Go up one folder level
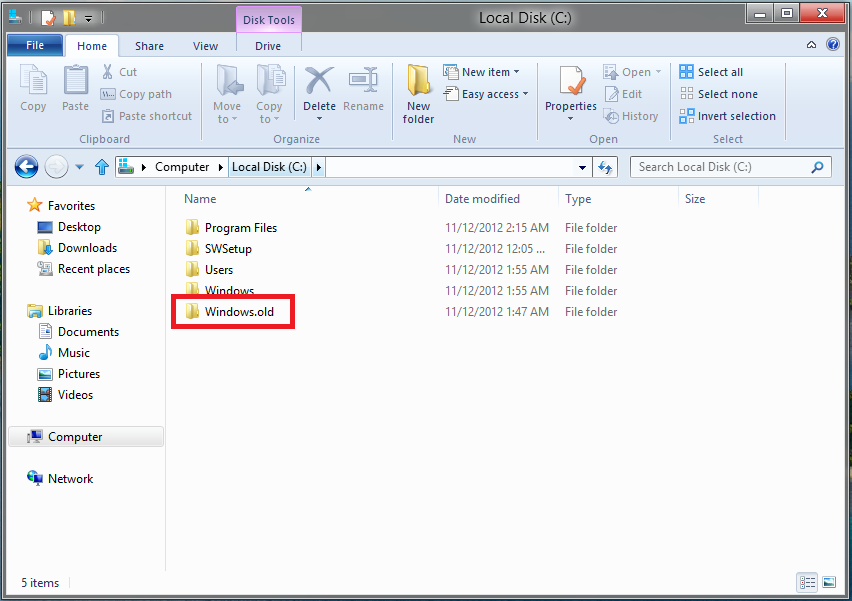The image size is (852, 601). (102, 167)
